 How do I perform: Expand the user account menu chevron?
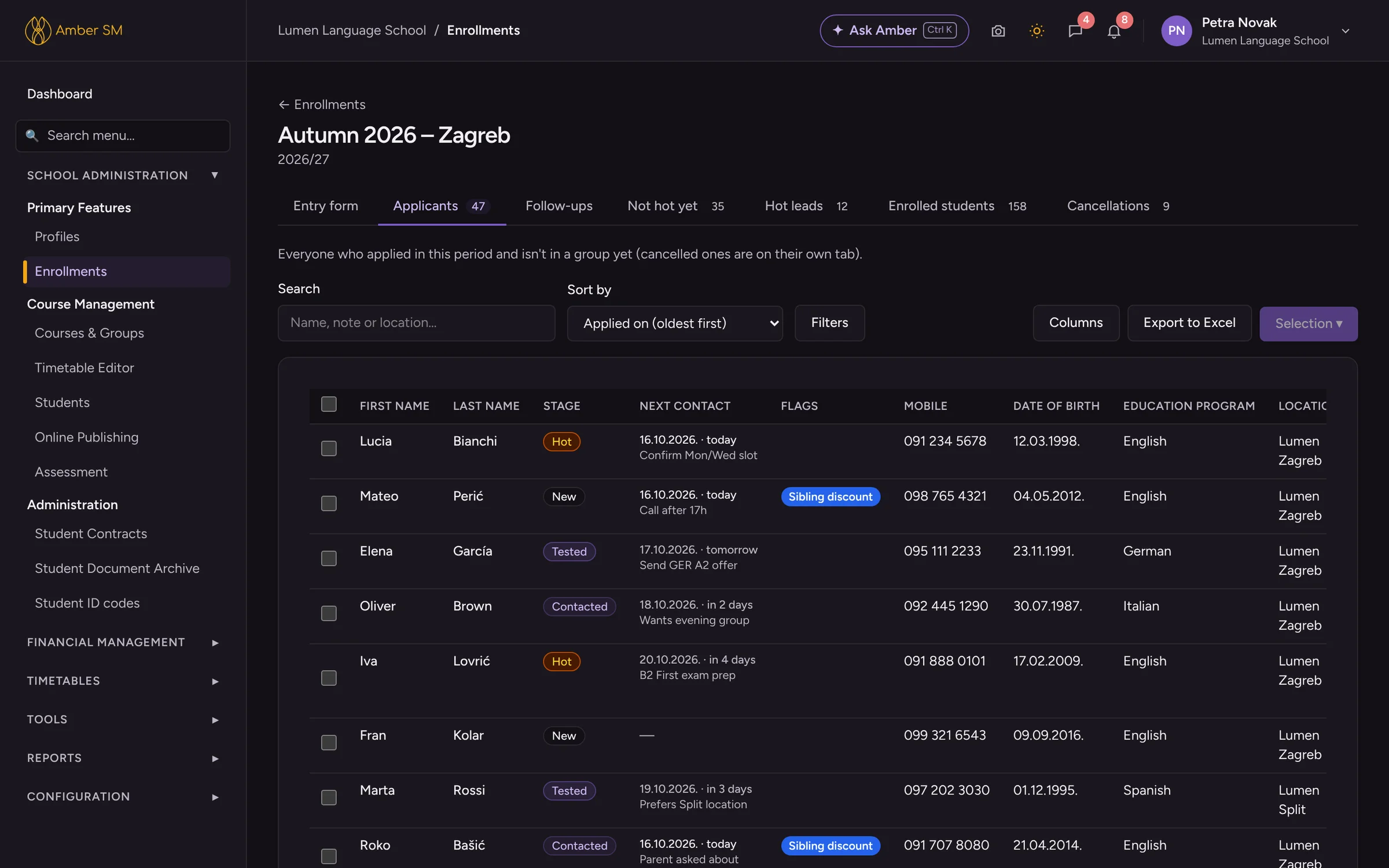tap(1346, 31)
